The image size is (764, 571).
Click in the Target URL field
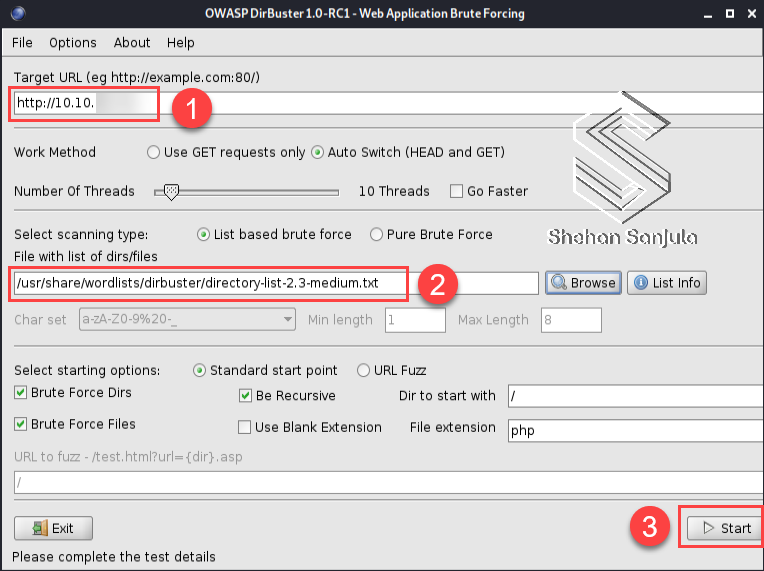click(388, 103)
